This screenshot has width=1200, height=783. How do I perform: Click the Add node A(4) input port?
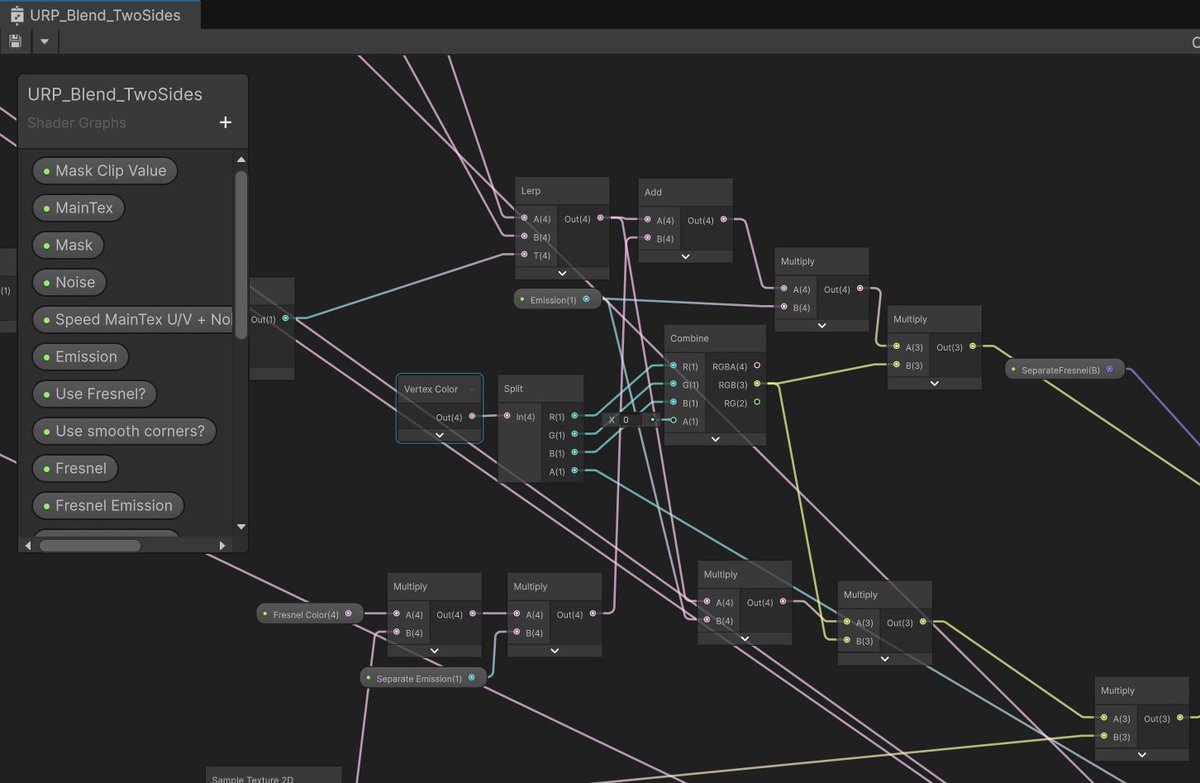click(x=647, y=220)
